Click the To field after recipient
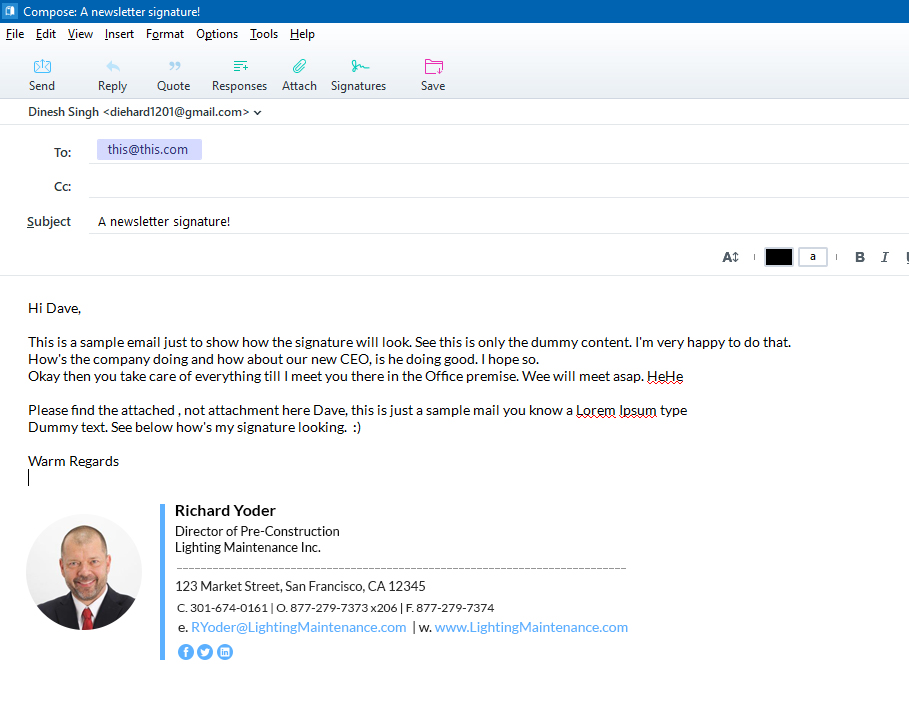The height and width of the screenshot is (717, 909). coord(555,150)
